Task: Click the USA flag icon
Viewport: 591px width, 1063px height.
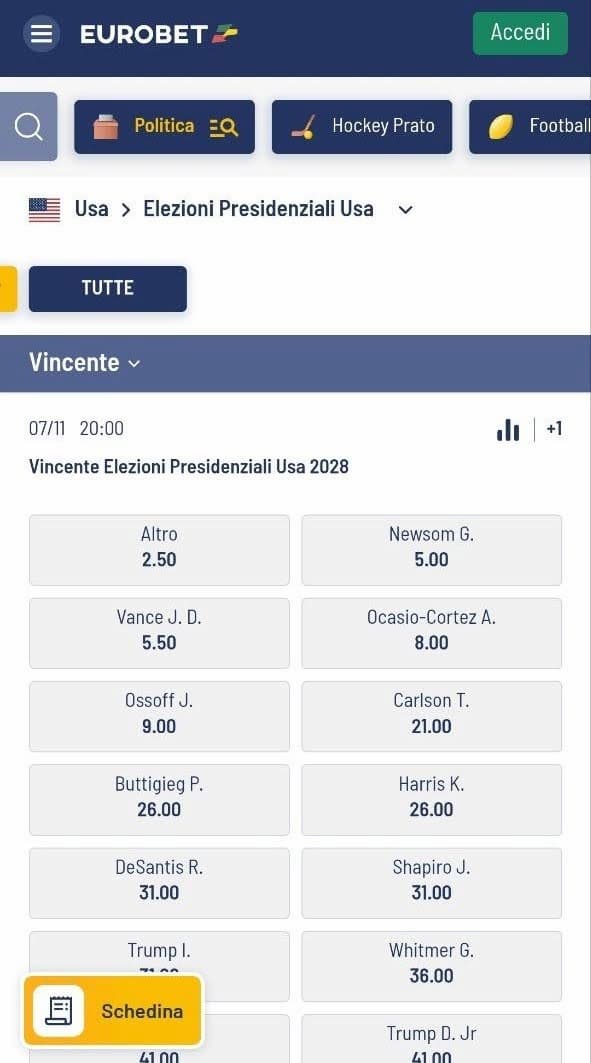Action: tap(45, 209)
